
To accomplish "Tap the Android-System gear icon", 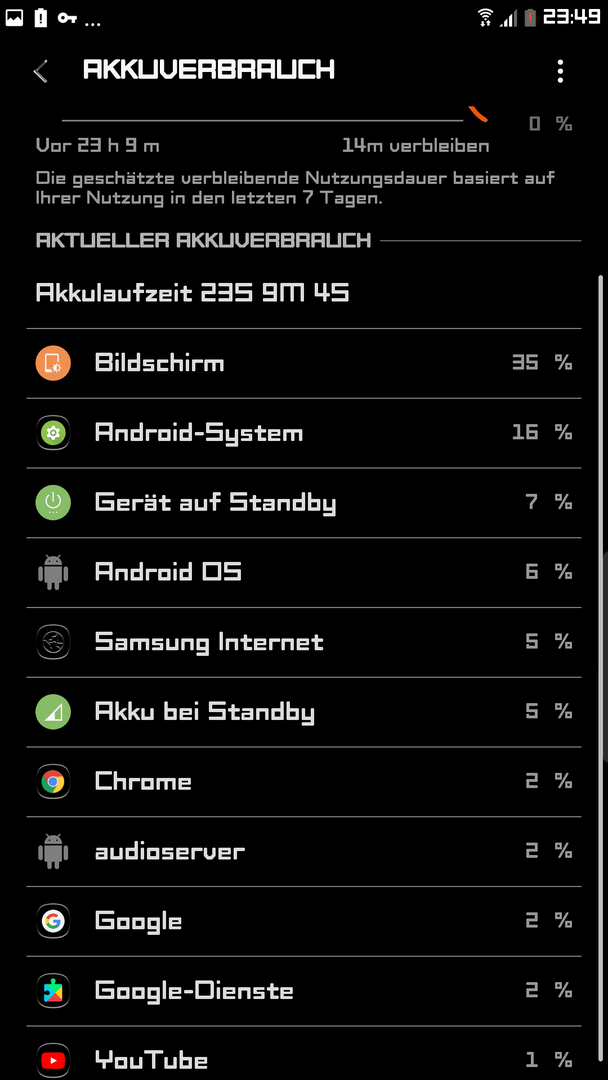I will [x=53, y=433].
